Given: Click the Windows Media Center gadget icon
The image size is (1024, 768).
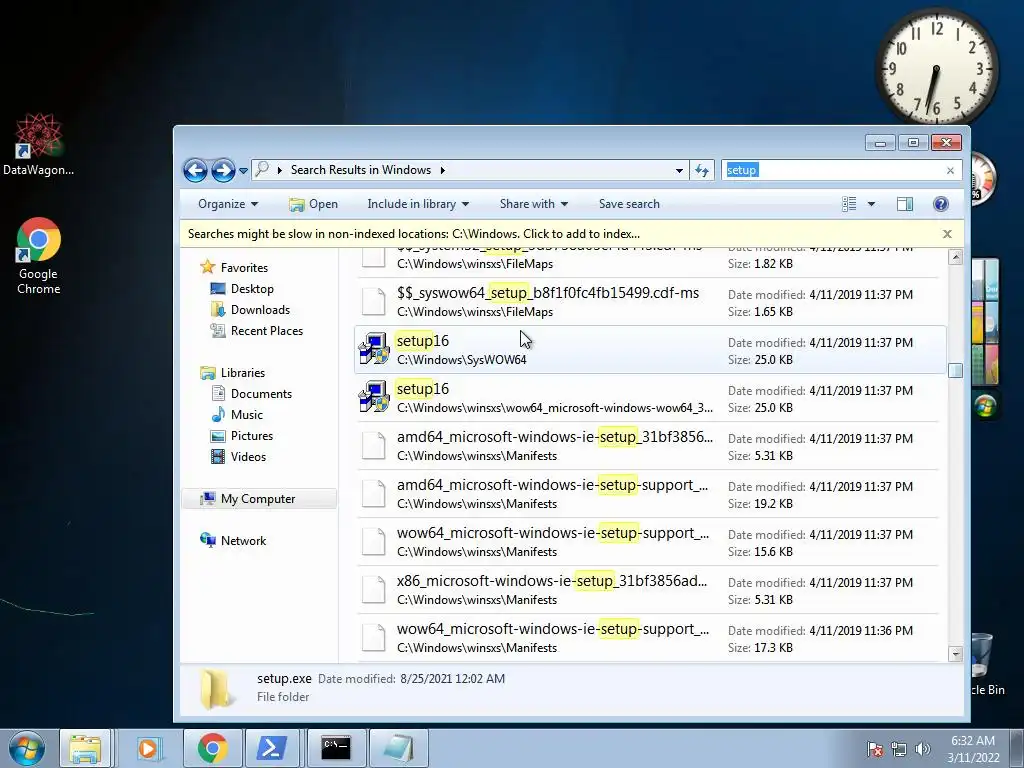Looking at the screenshot, I should coord(985,406).
